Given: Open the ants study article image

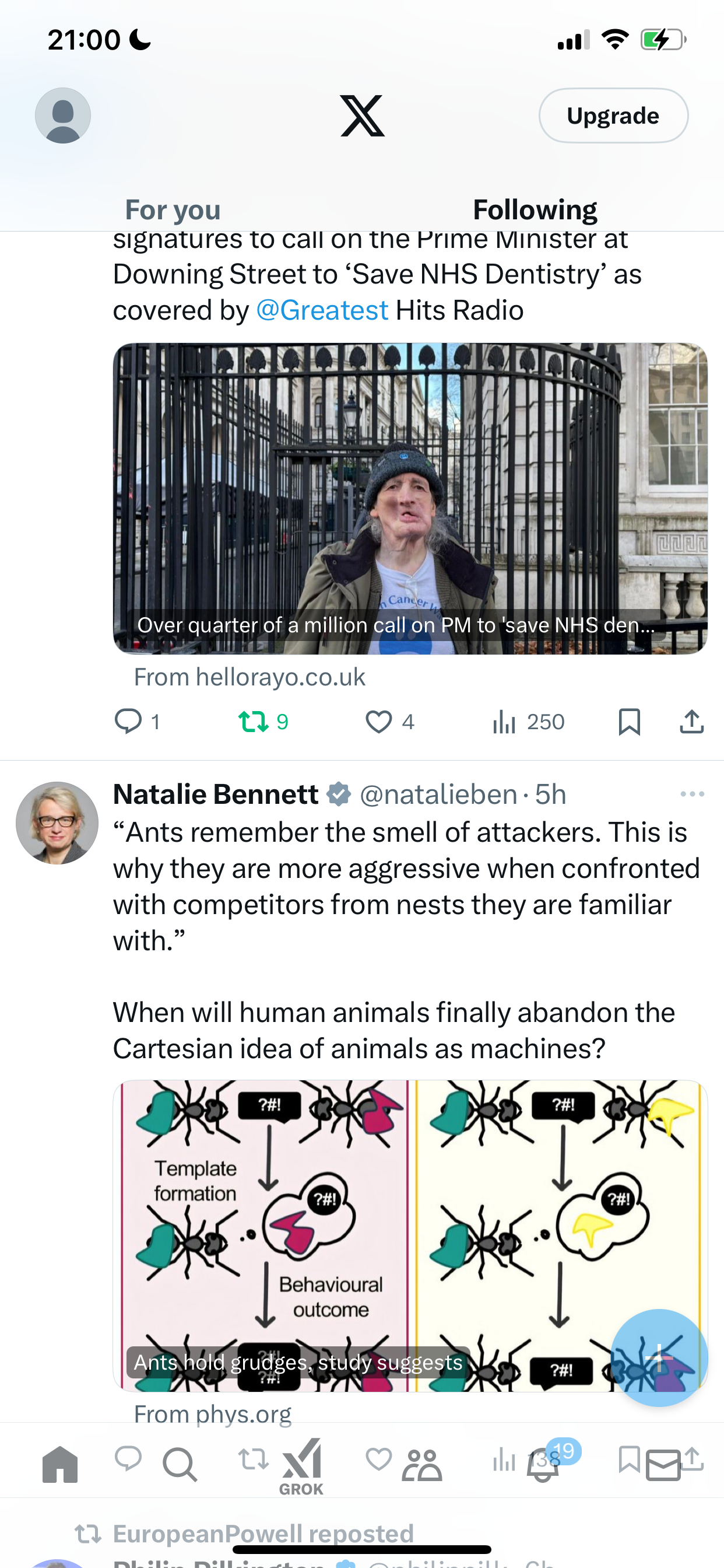Looking at the screenshot, I should (410, 1235).
